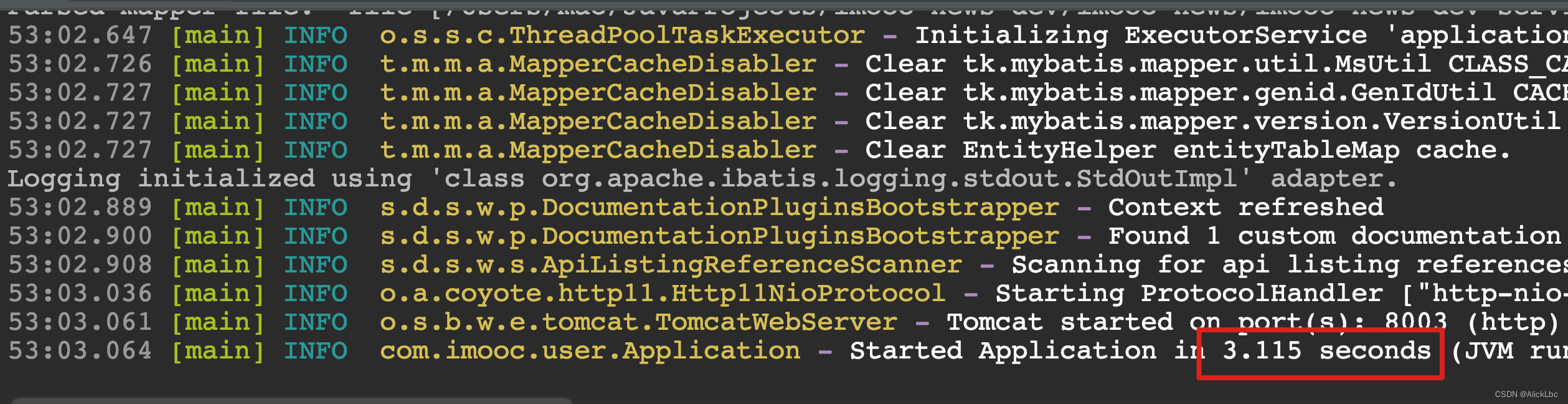Click the first MapperCacheDisabler logger name

click(x=598, y=64)
